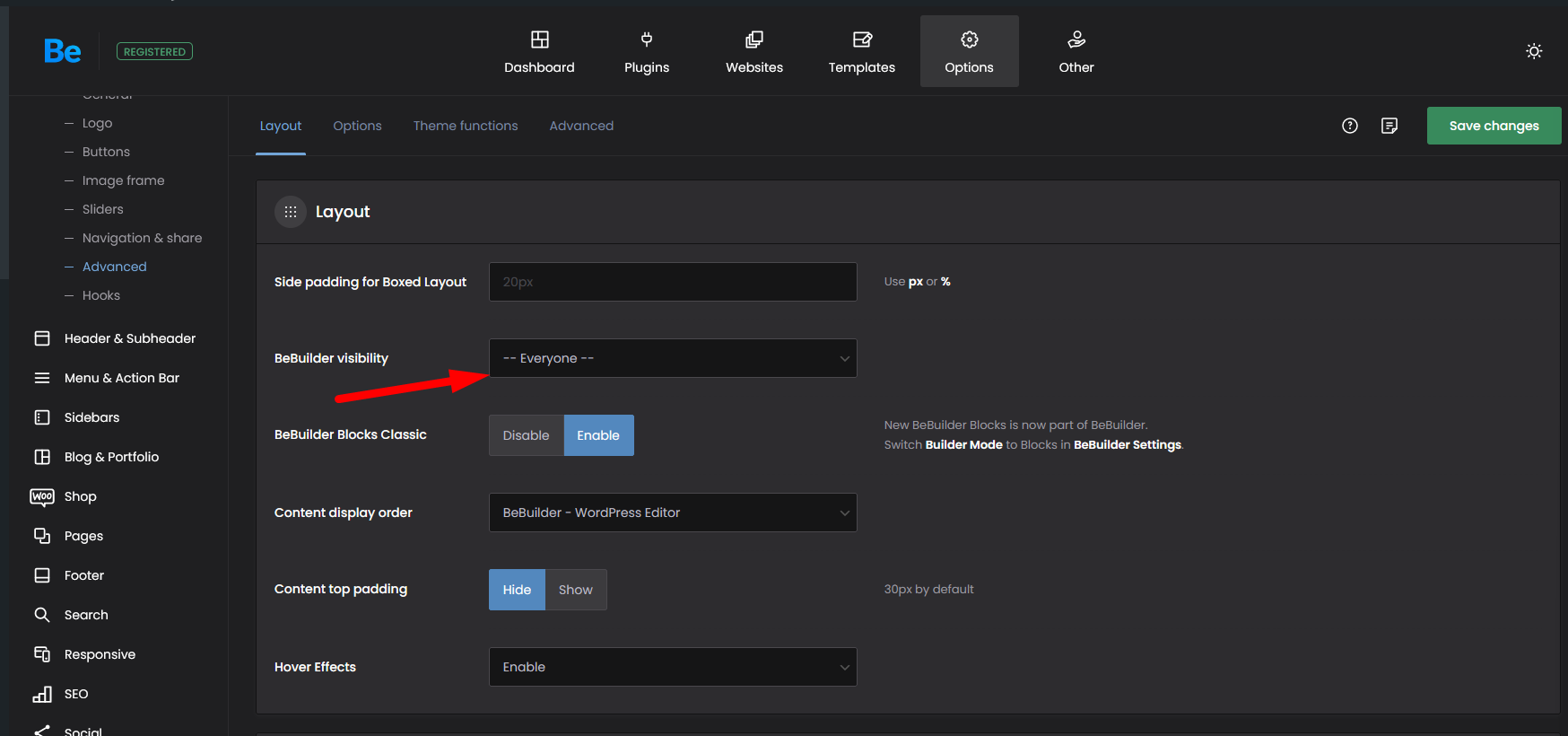Viewport: 1568px width, 736px height.
Task: Click Builder Mode text in note
Action: pyautogui.click(x=963, y=444)
